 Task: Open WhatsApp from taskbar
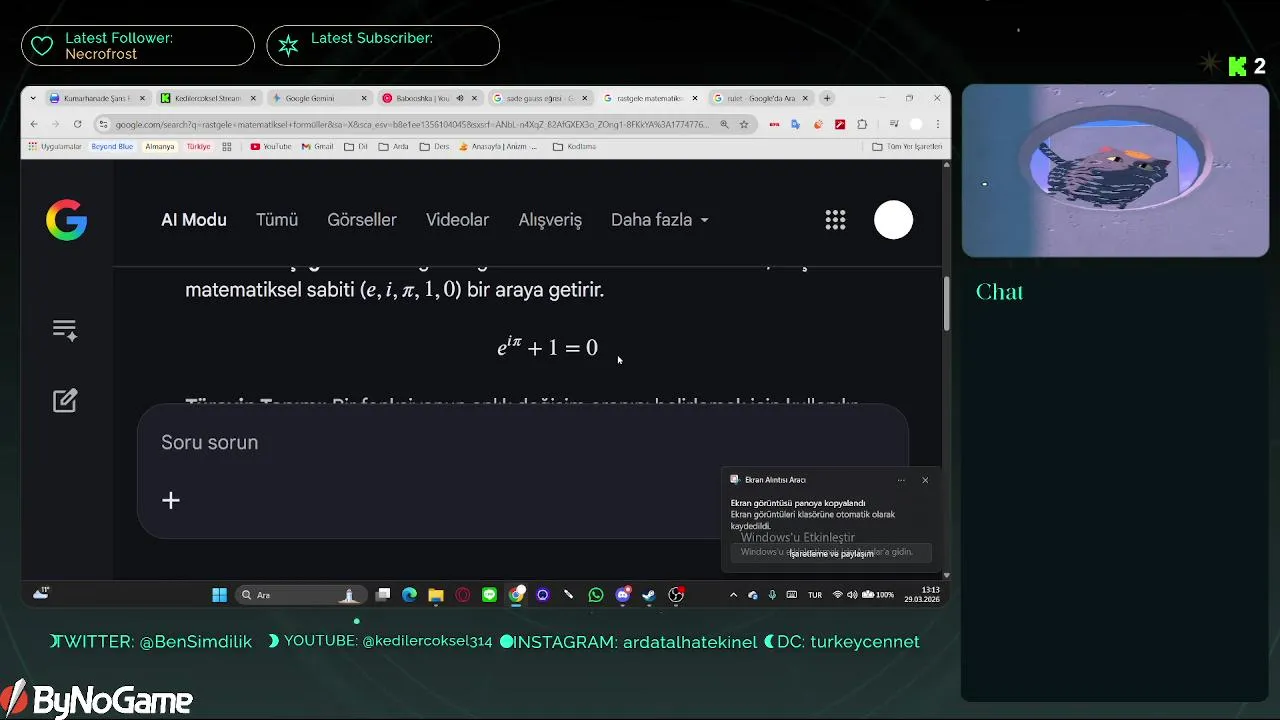[x=596, y=595]
